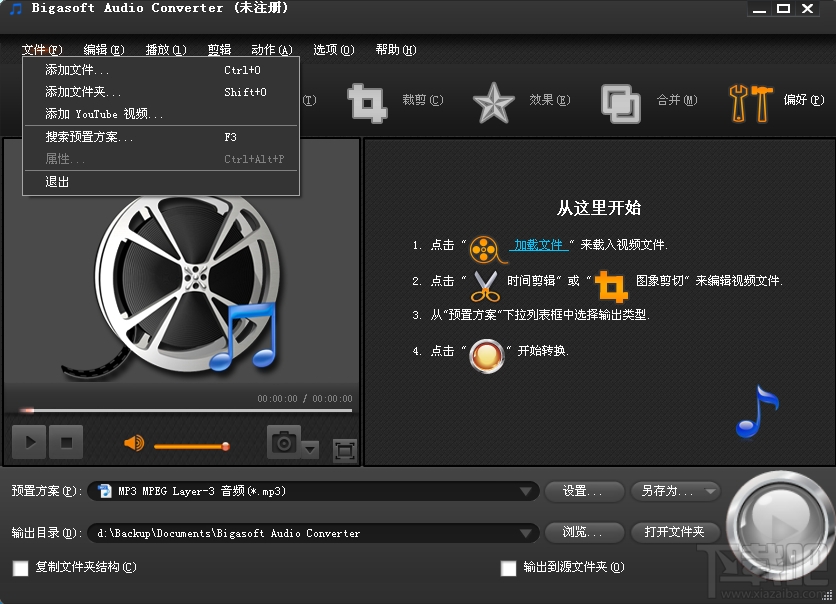The image size is (836, 604).
Task: Switch to fullscreen preview mode
Action: pos(344,451)
